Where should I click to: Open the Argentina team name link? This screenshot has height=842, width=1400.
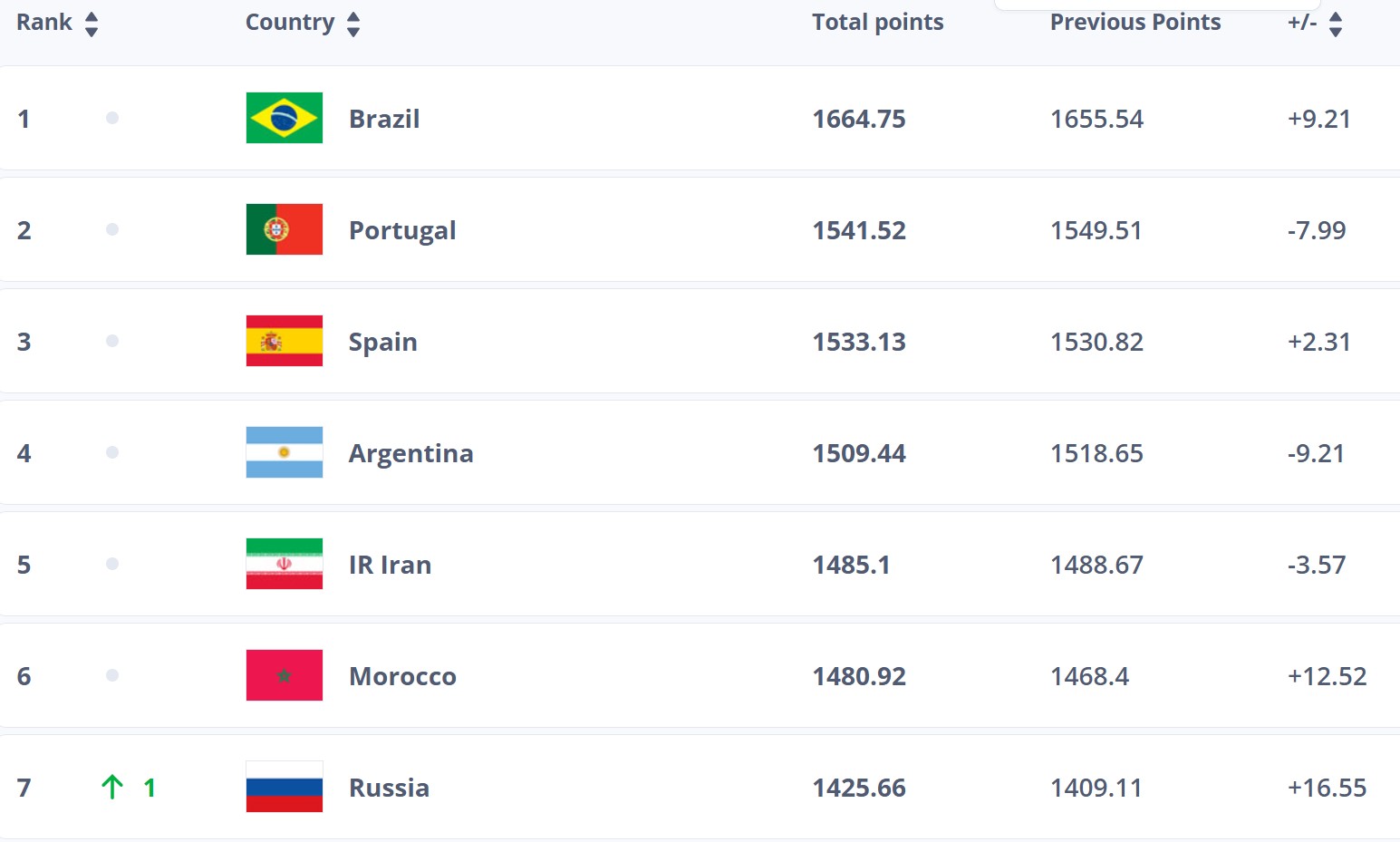click(411, 454)
